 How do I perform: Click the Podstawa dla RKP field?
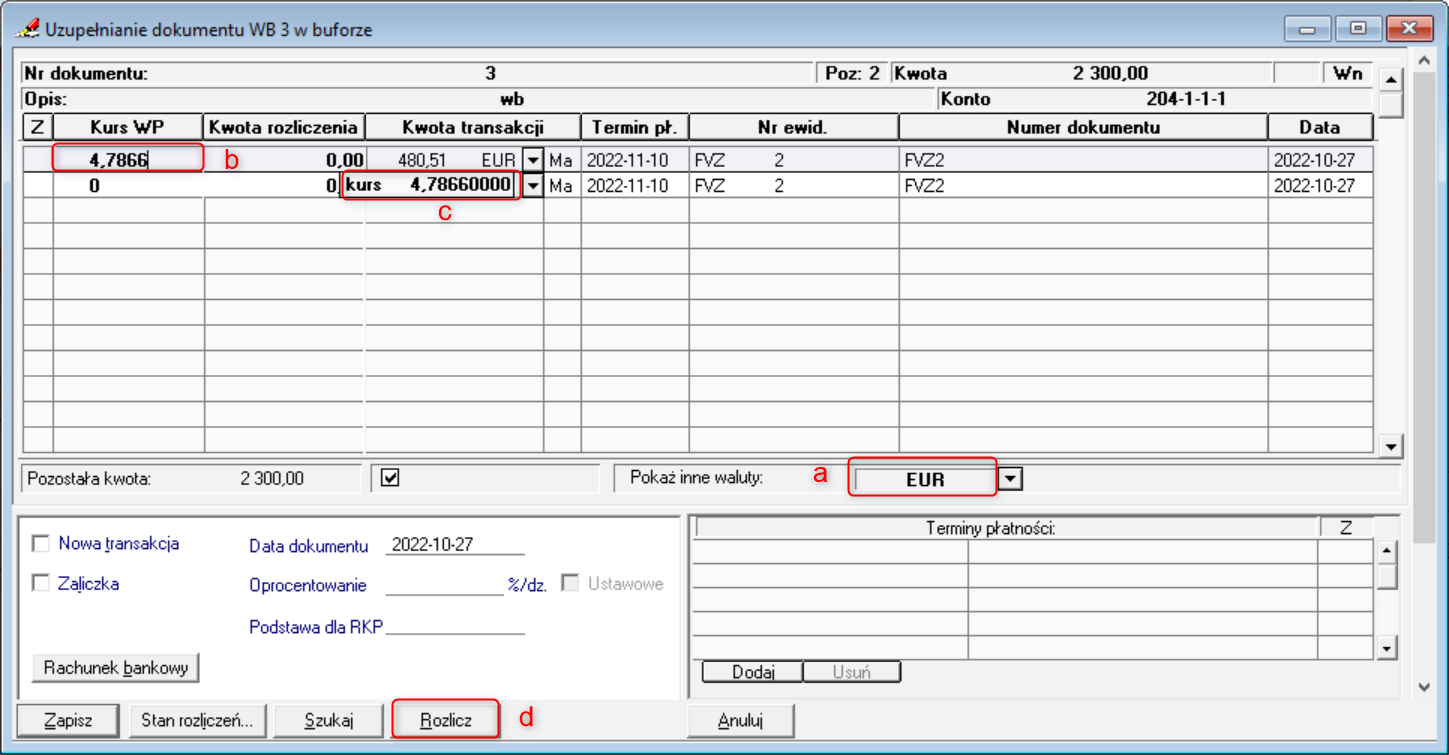pos(455,626)
